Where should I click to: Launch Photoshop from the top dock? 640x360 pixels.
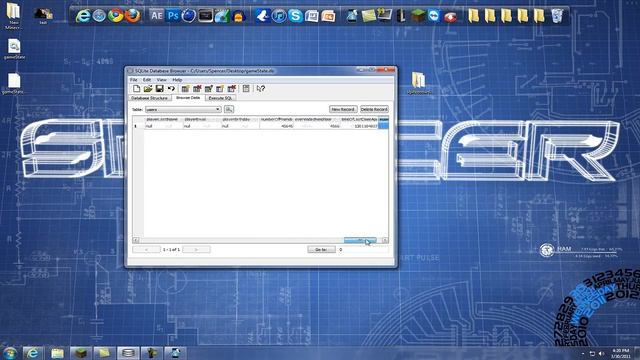[x=173, y=16]
